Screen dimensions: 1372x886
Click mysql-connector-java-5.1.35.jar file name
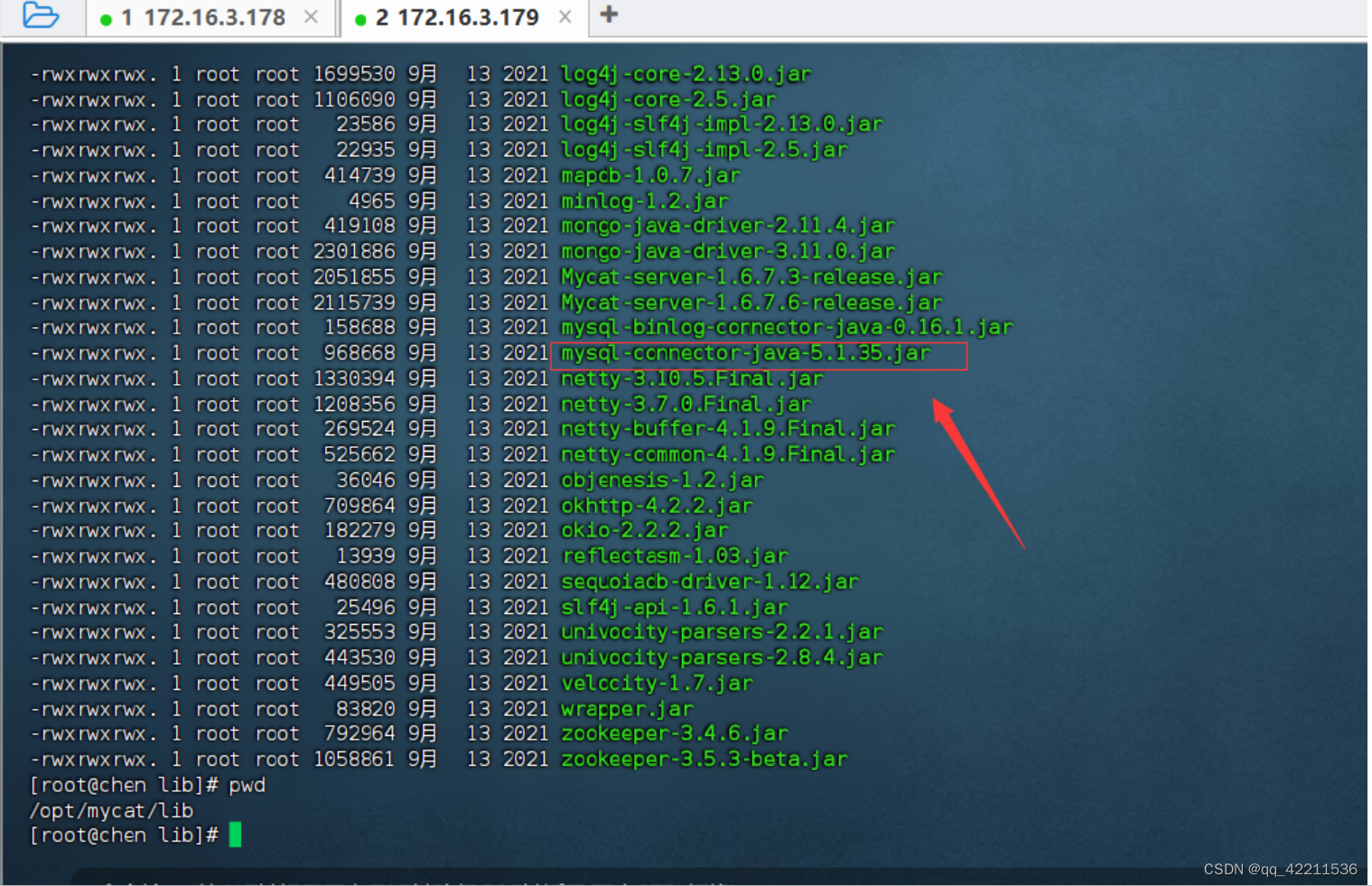coord(745,353)
